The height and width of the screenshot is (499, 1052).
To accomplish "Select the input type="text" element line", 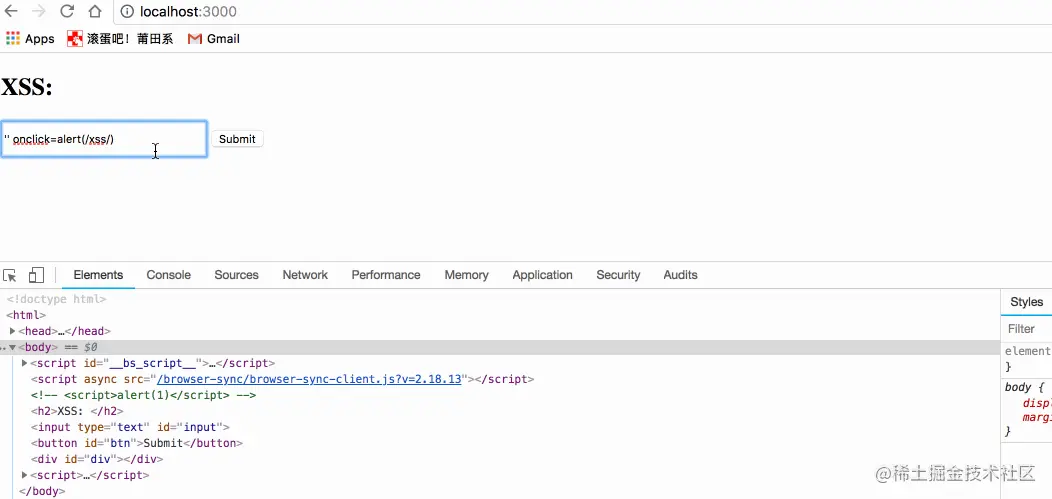I will click(130, 427).
